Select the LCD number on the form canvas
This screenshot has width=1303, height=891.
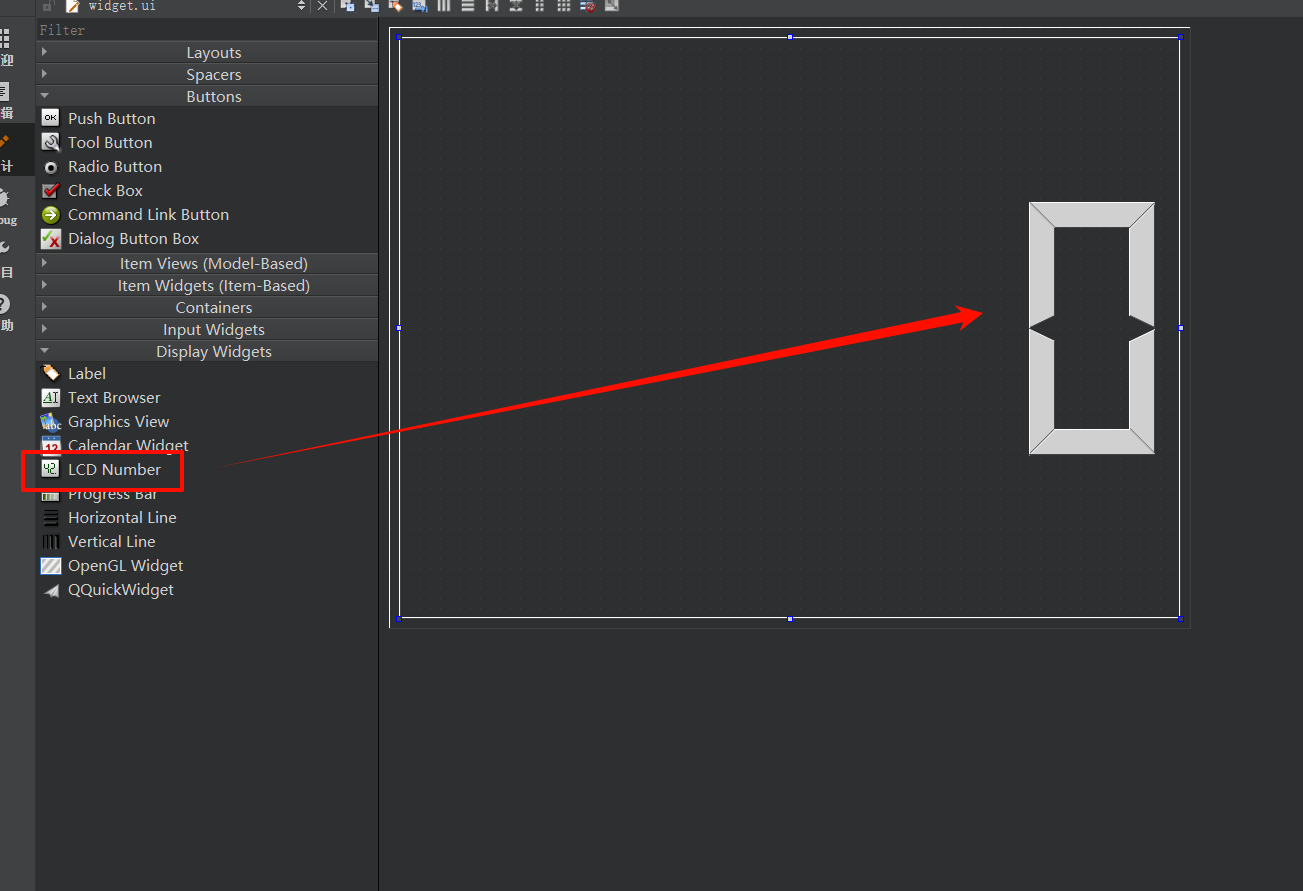pos(1091,328)
